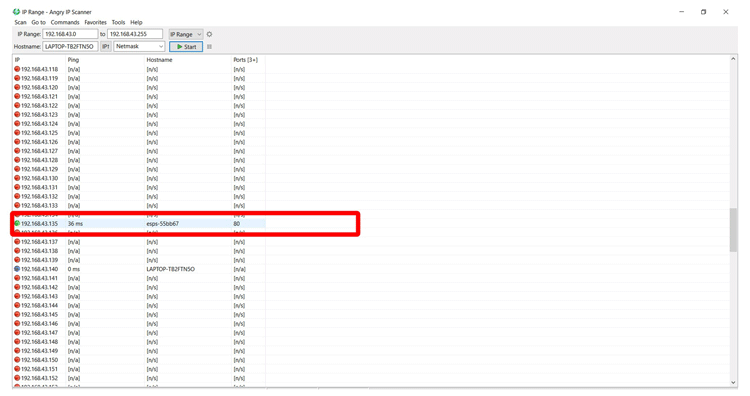Select the row 192.168.43.138
Screen dimensions: 750x396
pos(139,251)
